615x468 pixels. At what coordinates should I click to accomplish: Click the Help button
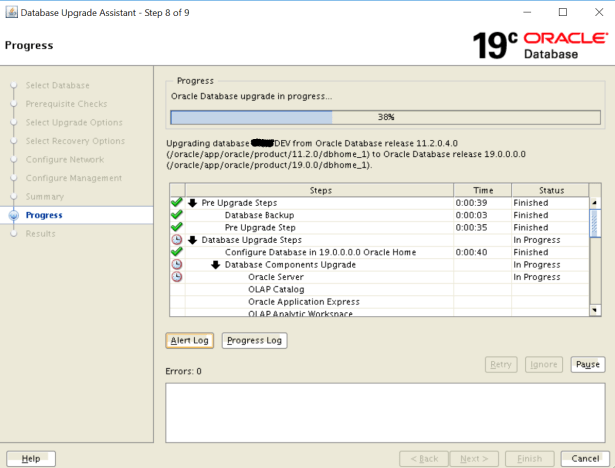click(x=30, y=458)
